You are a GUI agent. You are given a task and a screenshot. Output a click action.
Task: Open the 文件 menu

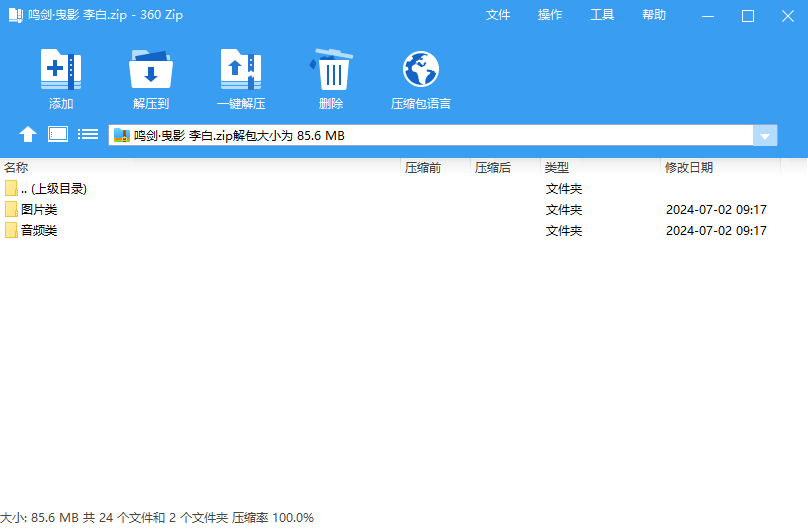pyautogui.click(x=498, y=15)
